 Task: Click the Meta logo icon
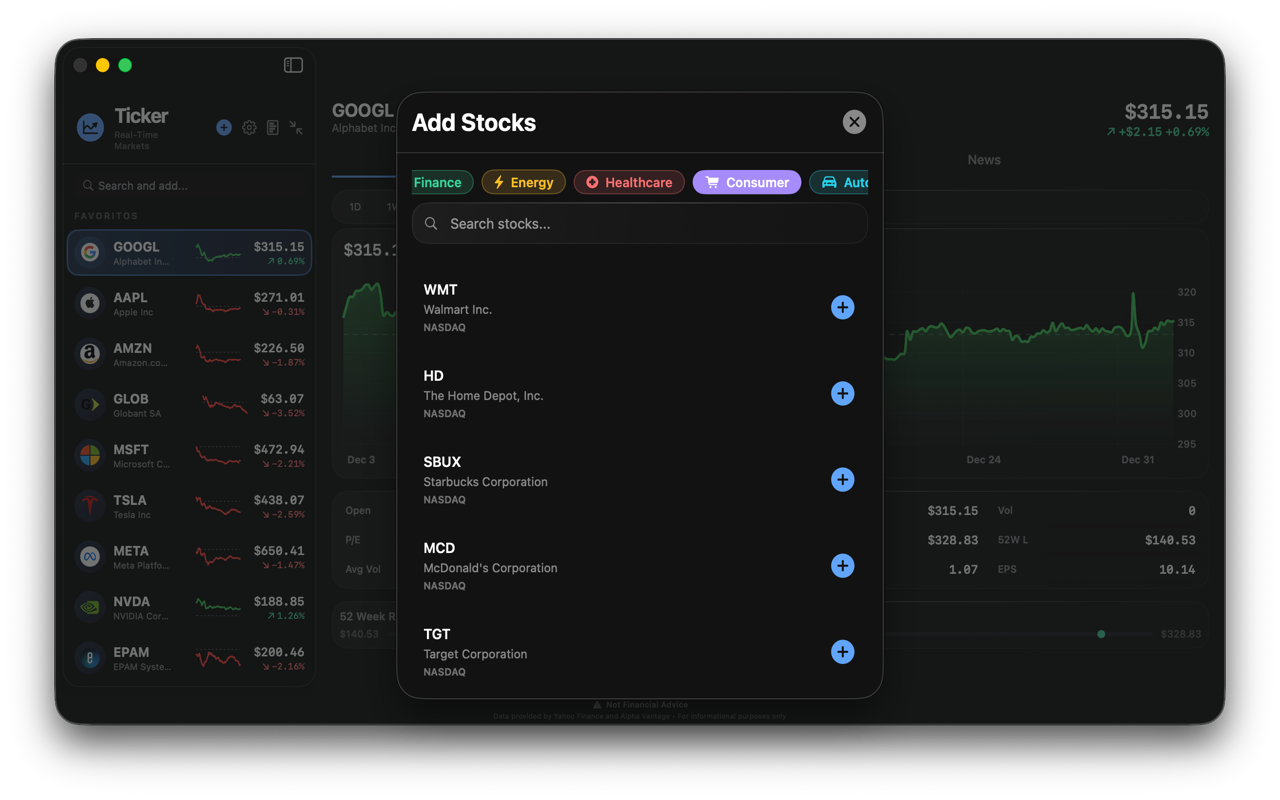coord(90,556)
